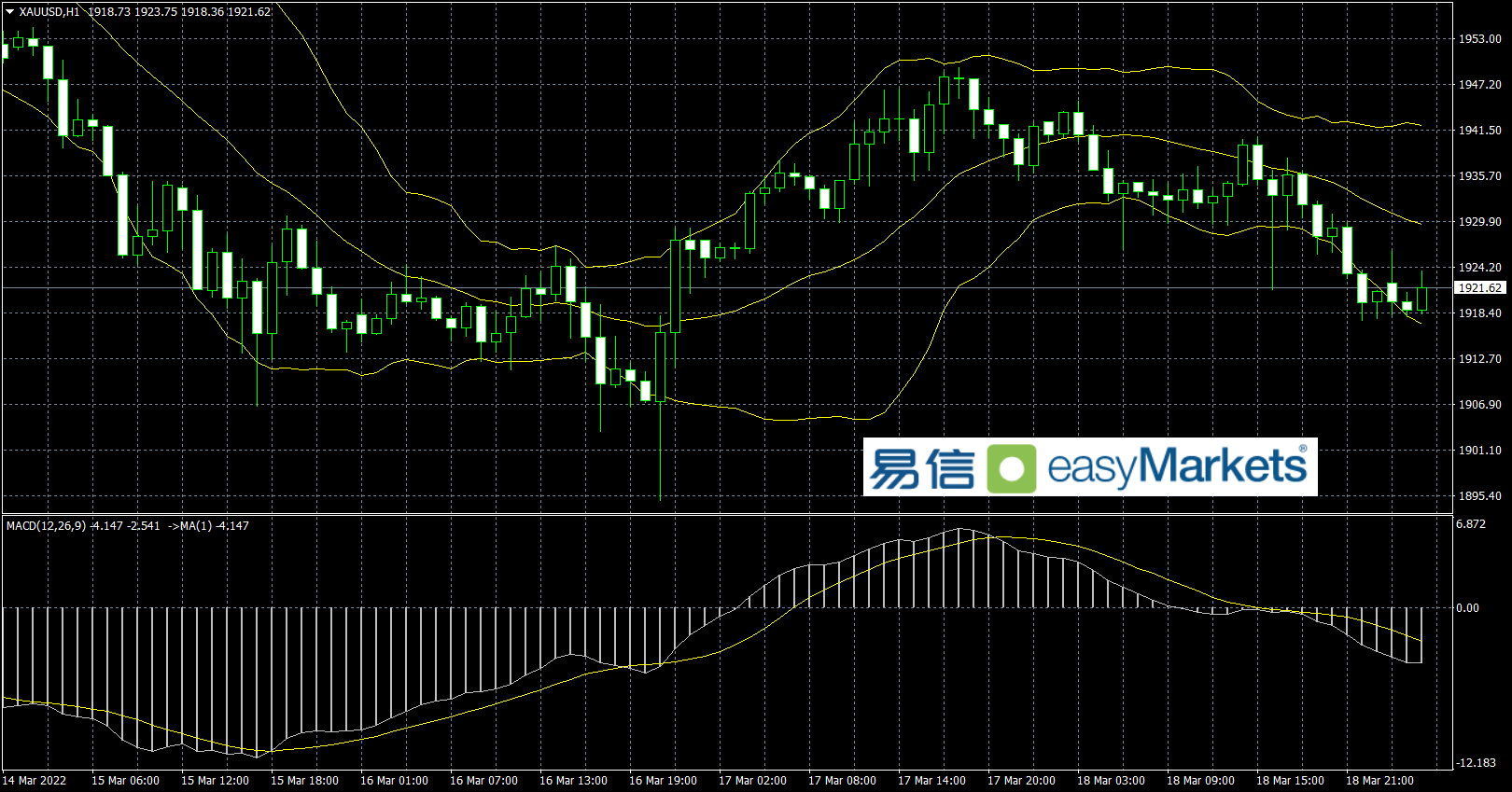Click the 17 Mar 02:00 time label
1512x792 pixels.
coord(752,781)
